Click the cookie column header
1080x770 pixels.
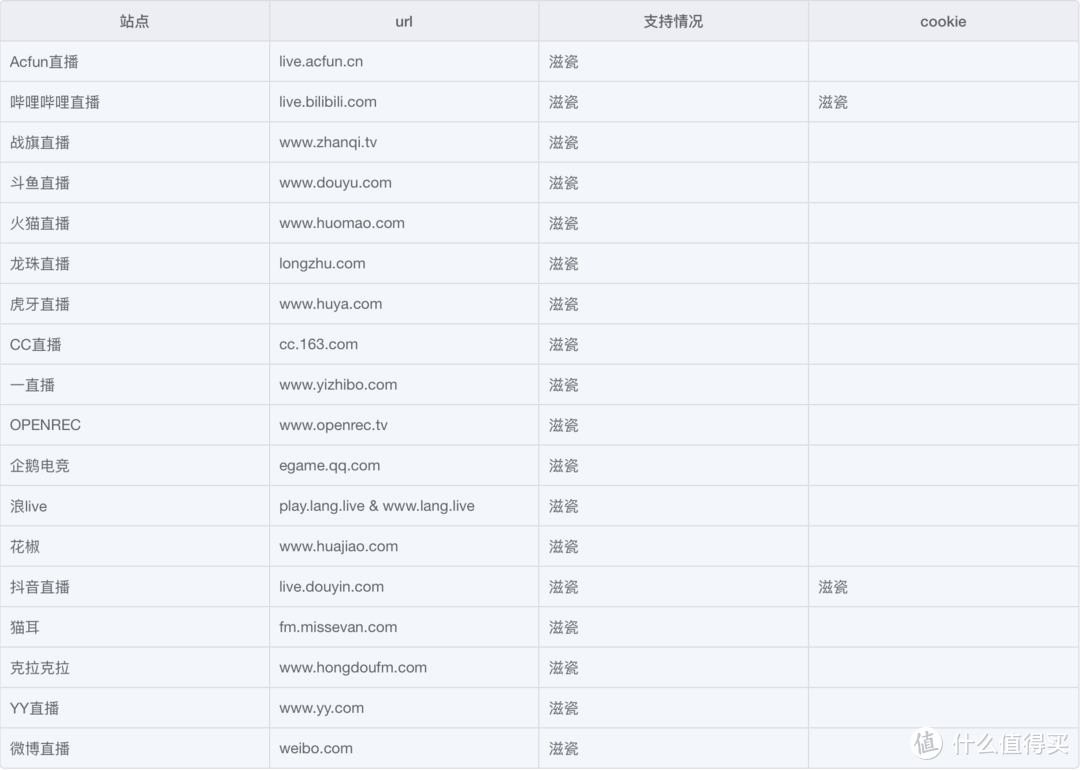943,21
